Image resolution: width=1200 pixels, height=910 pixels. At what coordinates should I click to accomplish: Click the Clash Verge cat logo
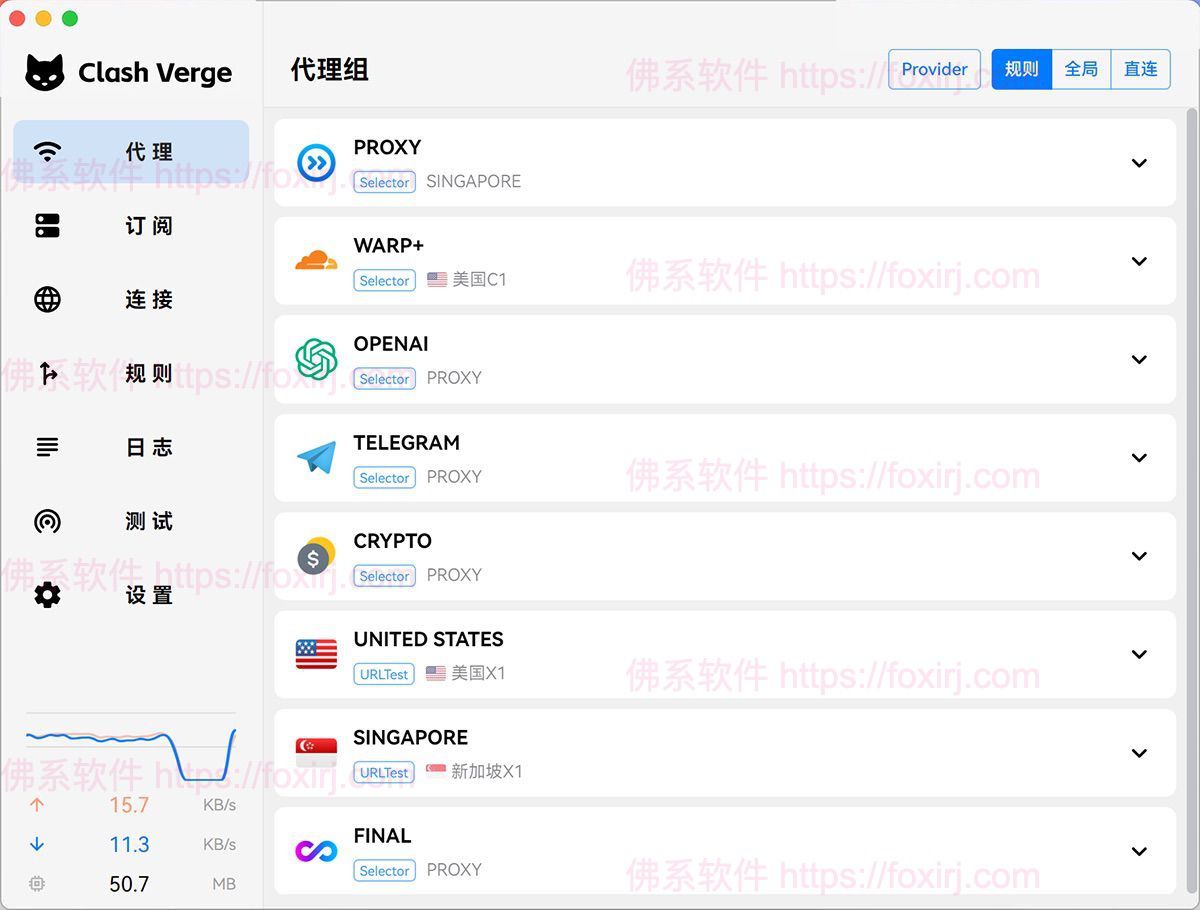[x=45, y=73]
